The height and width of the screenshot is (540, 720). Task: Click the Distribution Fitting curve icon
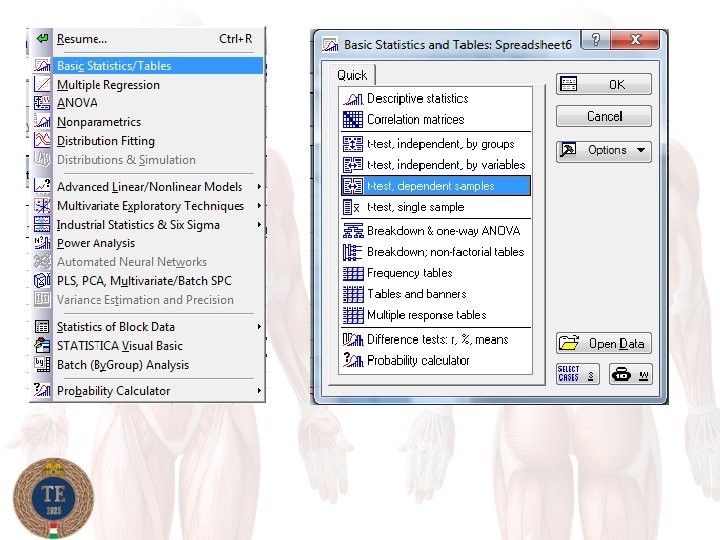coord(42,141)
